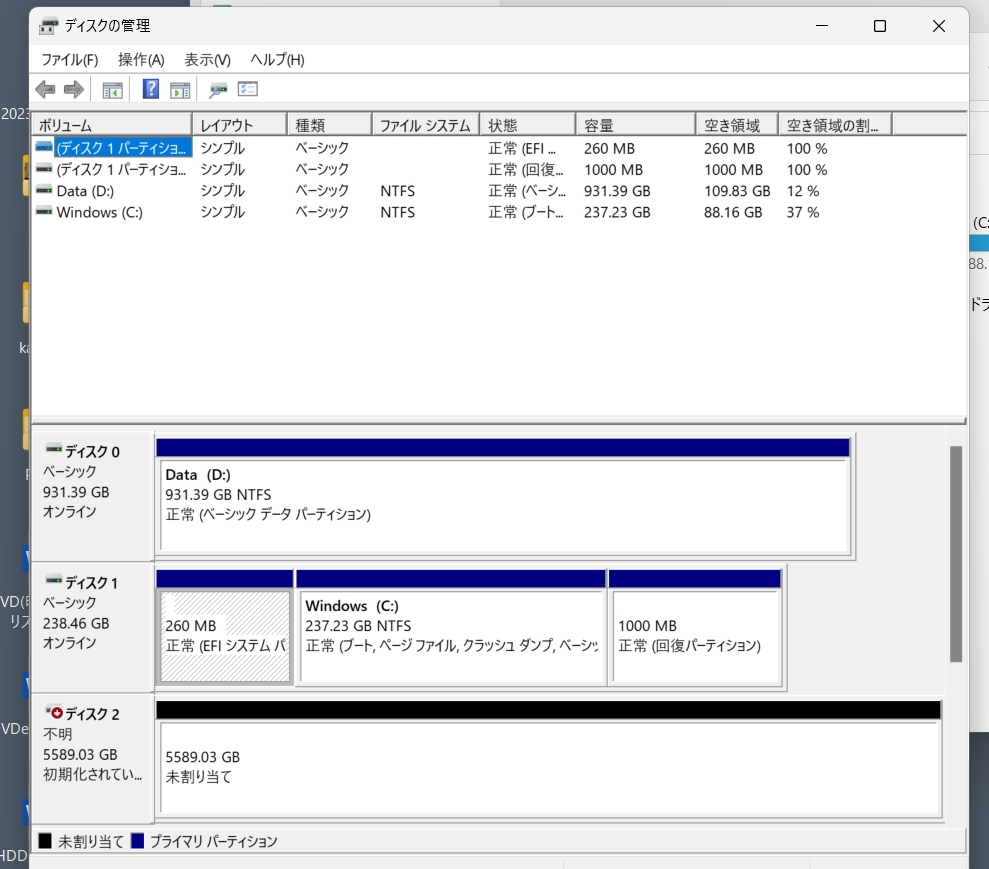Open the ヘルプ(H) menu
Viewport: 989px width, 869px height.
[x=277, y=60]
